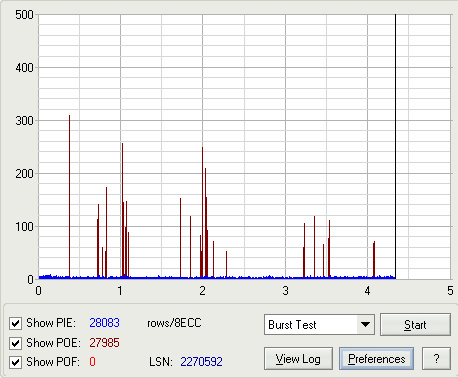
Task: Click the x-axis label 3
Action: [x=285, y=291]
